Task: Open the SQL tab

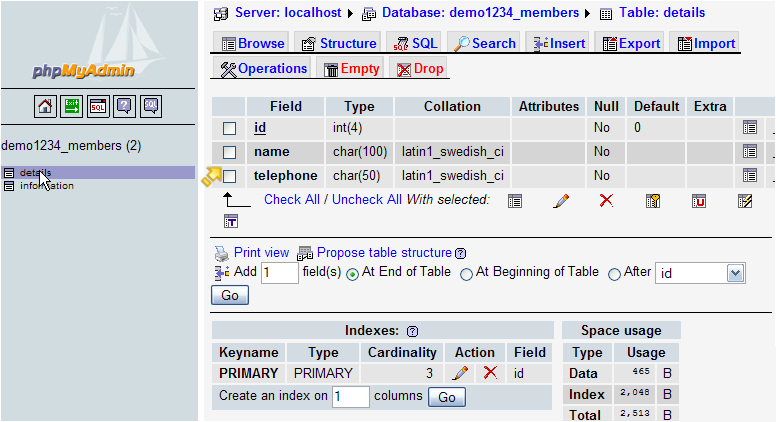Action: tap(415, 44)
